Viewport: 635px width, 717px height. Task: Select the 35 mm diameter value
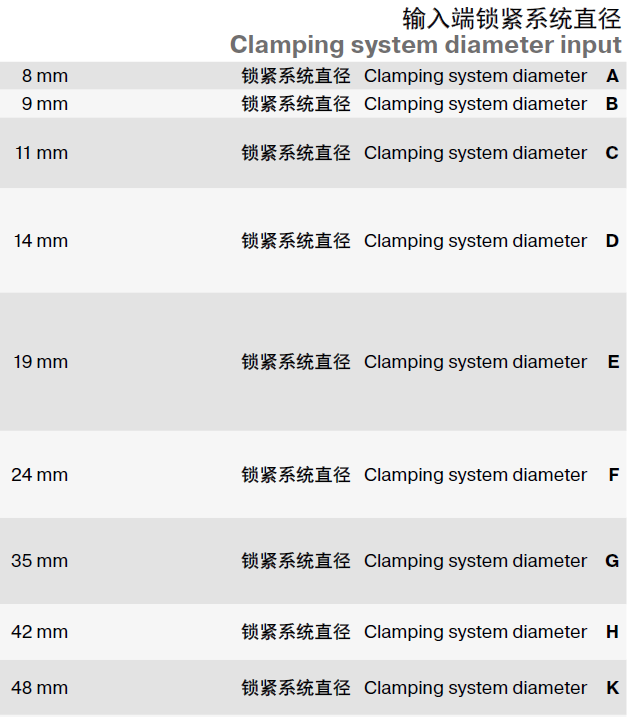[40, 561]
